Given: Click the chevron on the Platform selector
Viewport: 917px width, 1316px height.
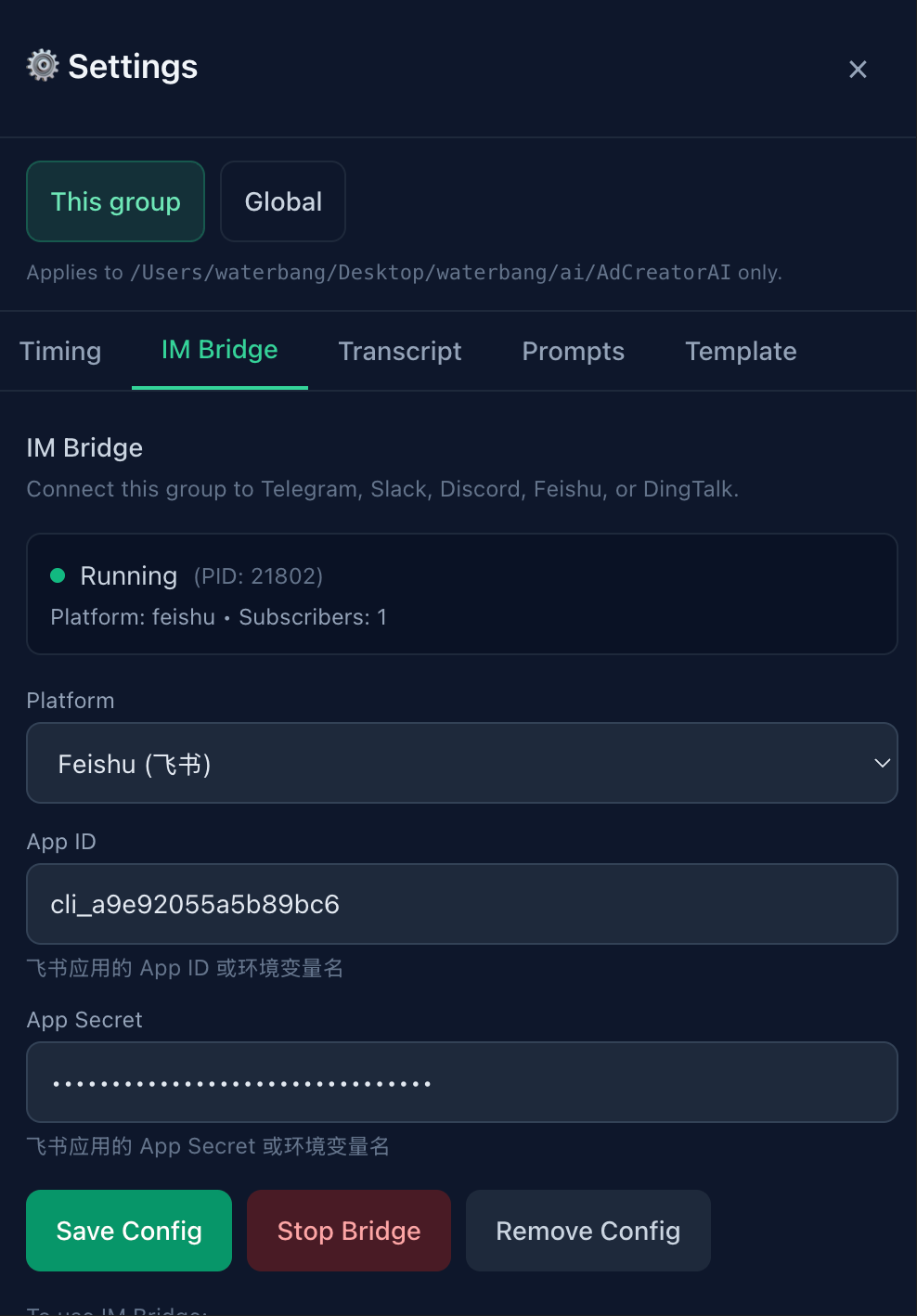Looking at the screenshot, I should coord(881,763).
